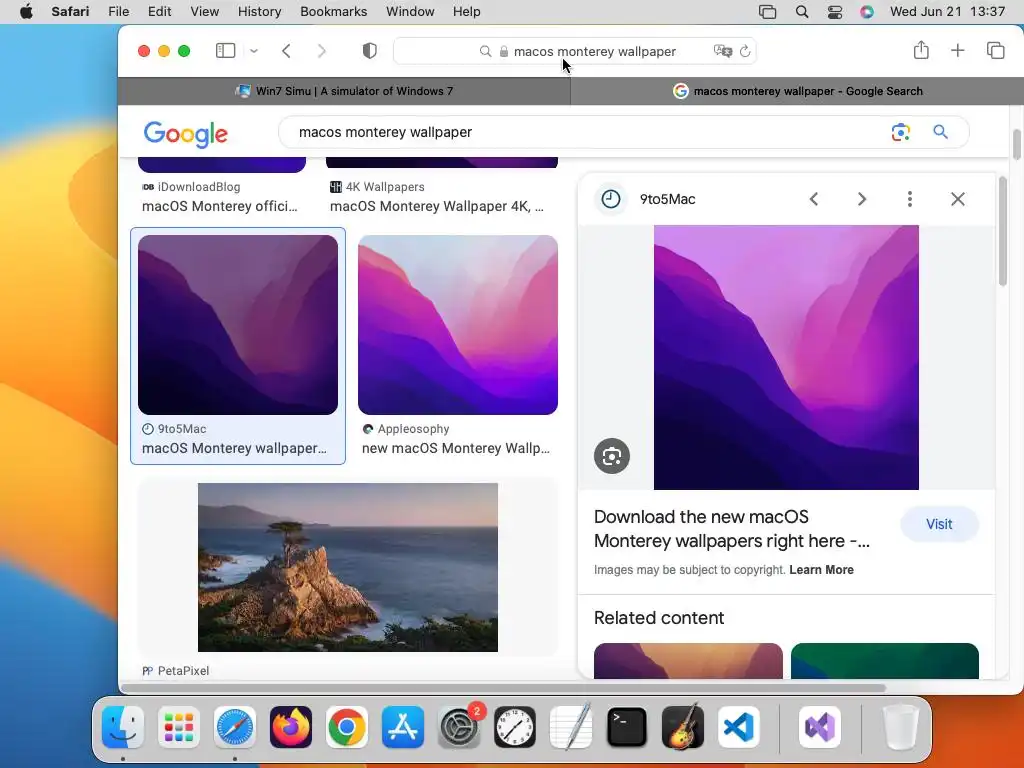Viewport: 1024px width, 768px height.
Task: Open Finder from the Dock
Action: pyautogui.click(x=123, y=727)
